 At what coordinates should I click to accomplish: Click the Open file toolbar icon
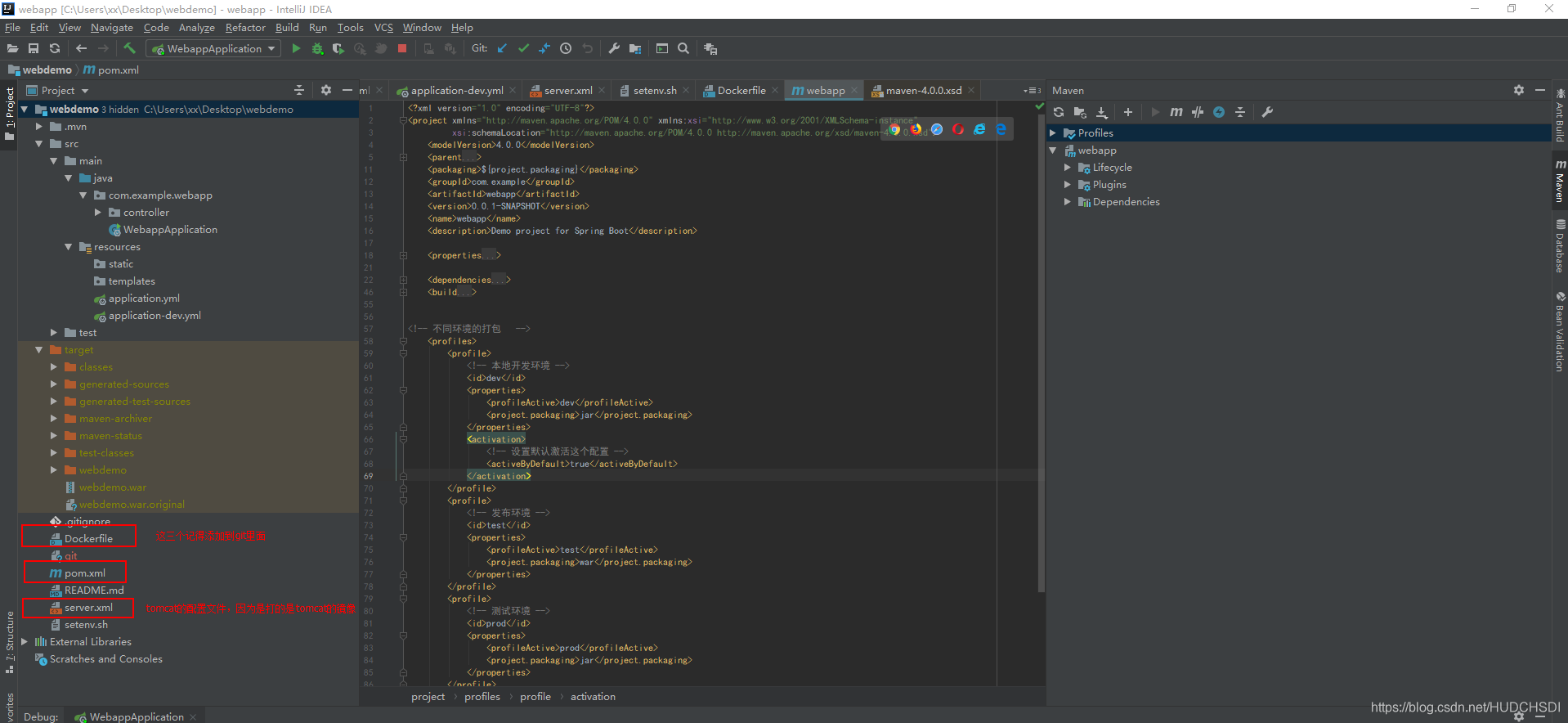(x=12, y=49)
